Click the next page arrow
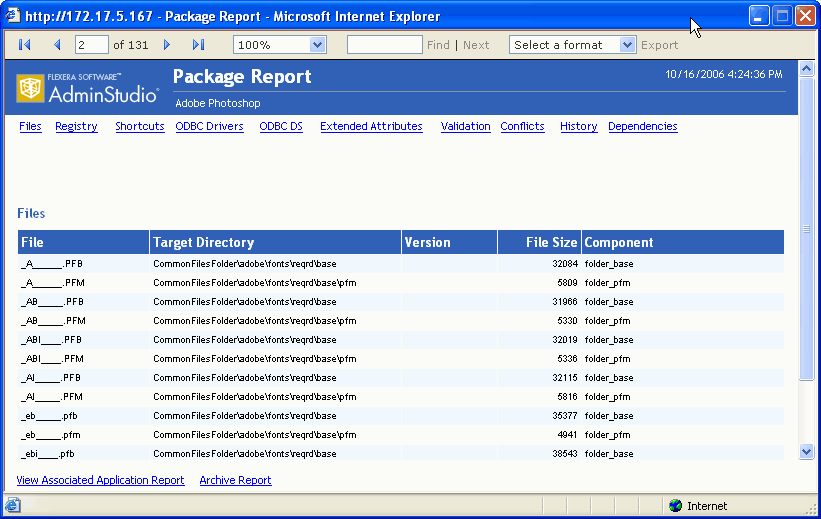This screenshot has width=821, height=519. 167,45
